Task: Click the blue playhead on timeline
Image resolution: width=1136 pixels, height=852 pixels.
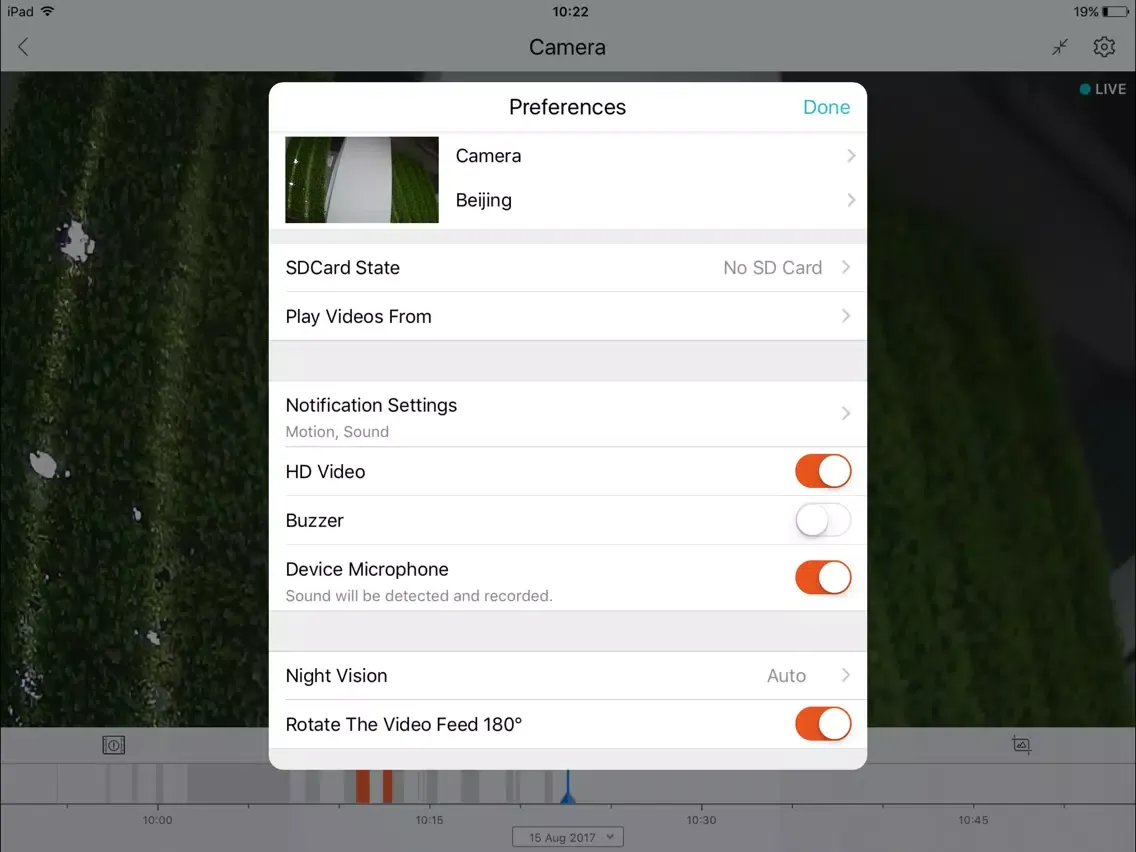Action: click(x=568, y=788)
